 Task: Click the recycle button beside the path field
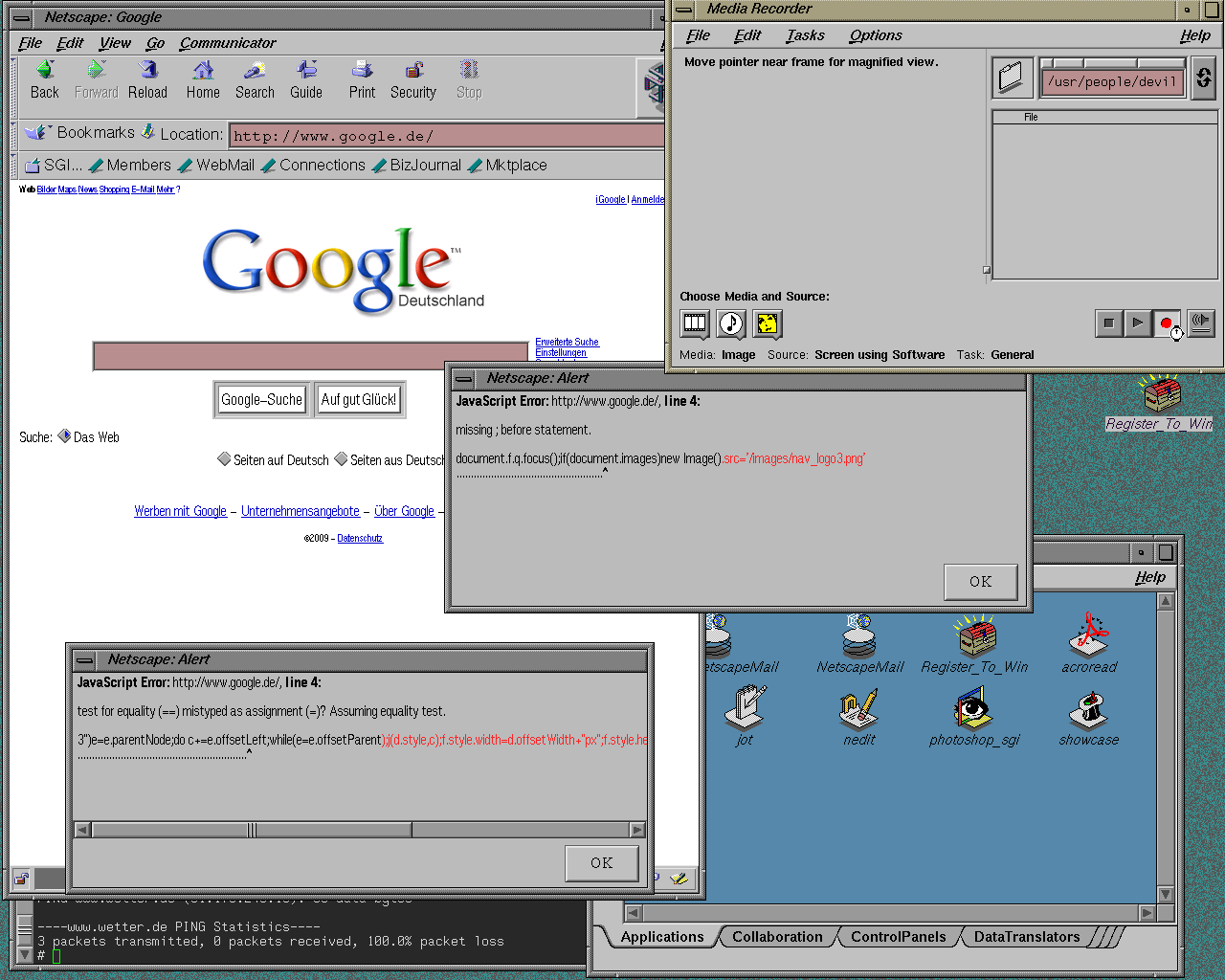1204,78
